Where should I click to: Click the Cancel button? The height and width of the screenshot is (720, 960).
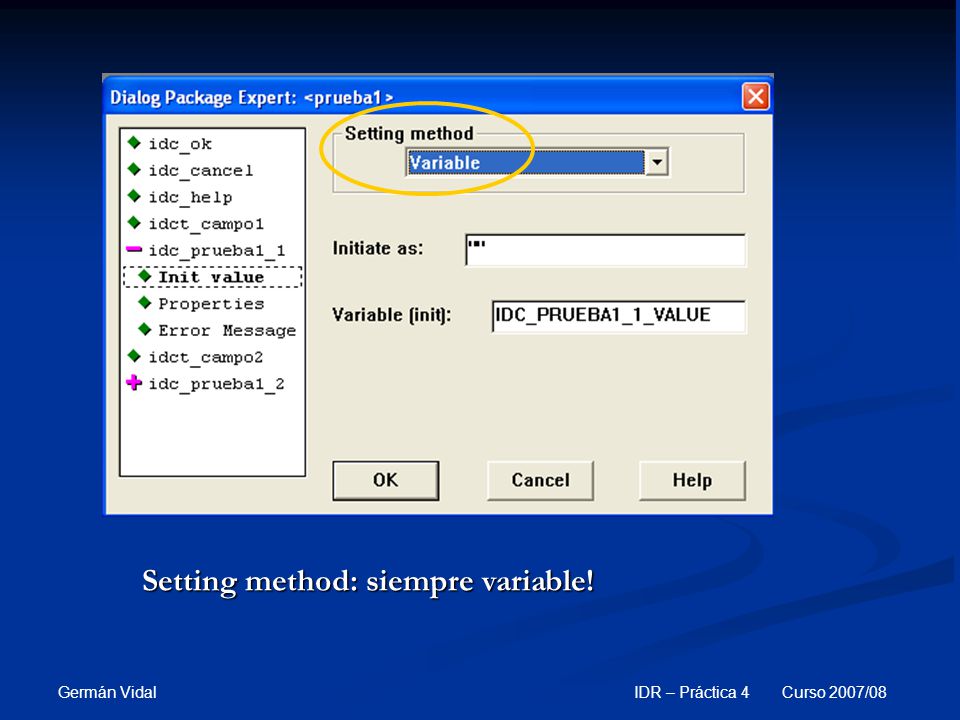(x=541, y=481)
